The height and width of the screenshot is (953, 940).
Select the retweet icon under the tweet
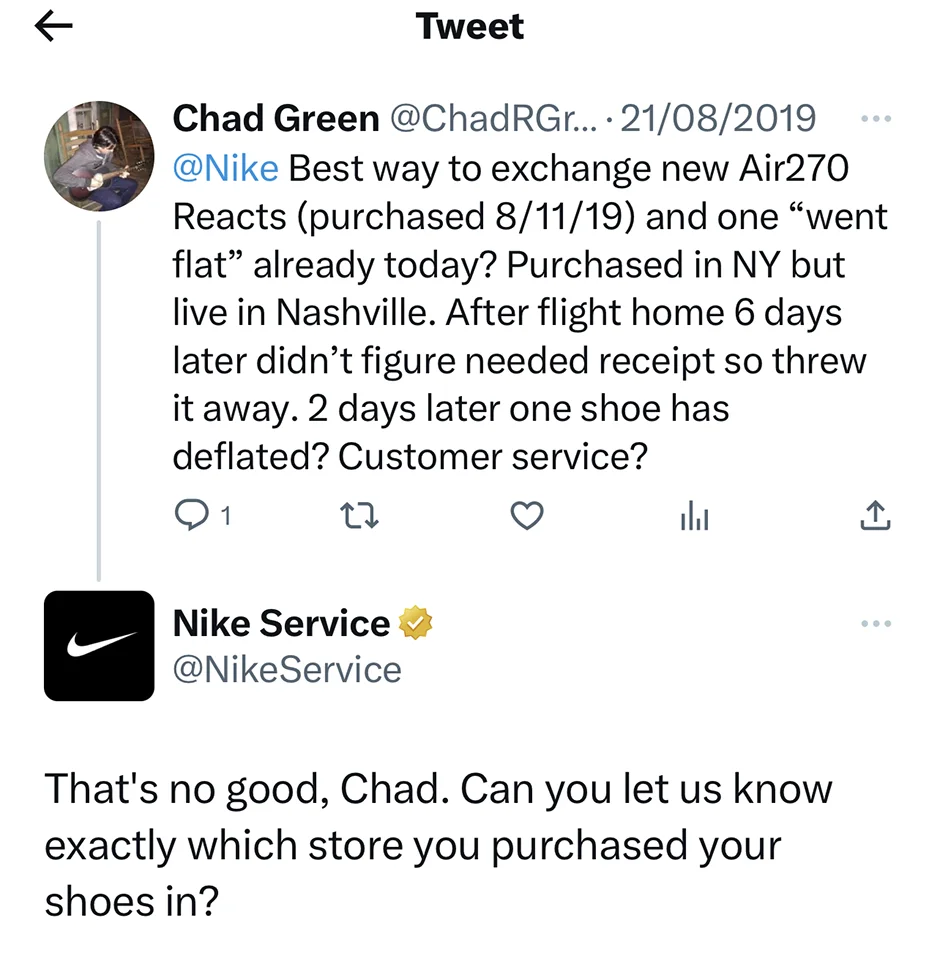point(359,515)
